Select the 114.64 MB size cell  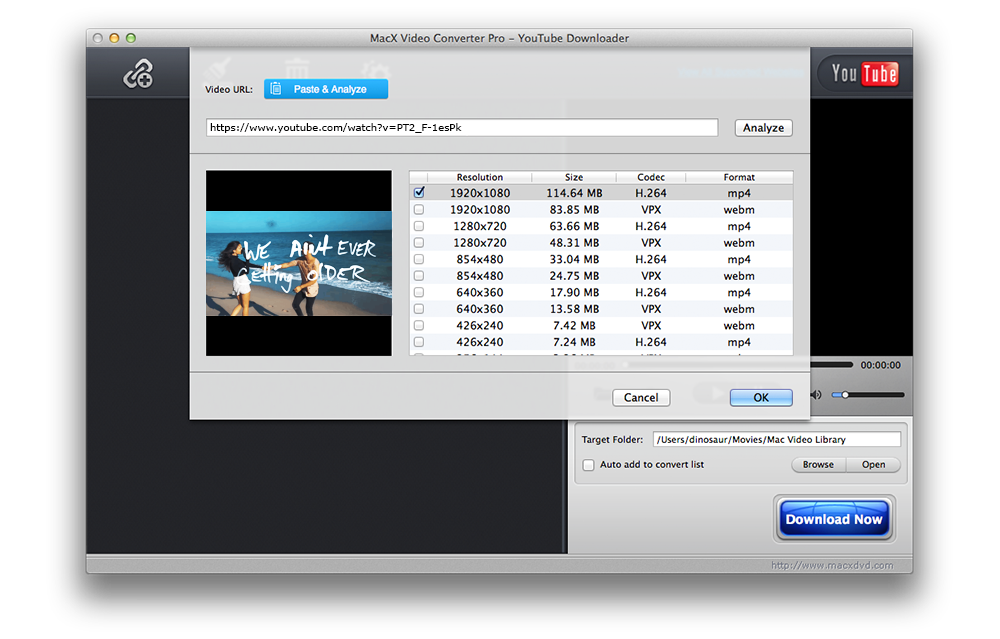tap(574, 193)
